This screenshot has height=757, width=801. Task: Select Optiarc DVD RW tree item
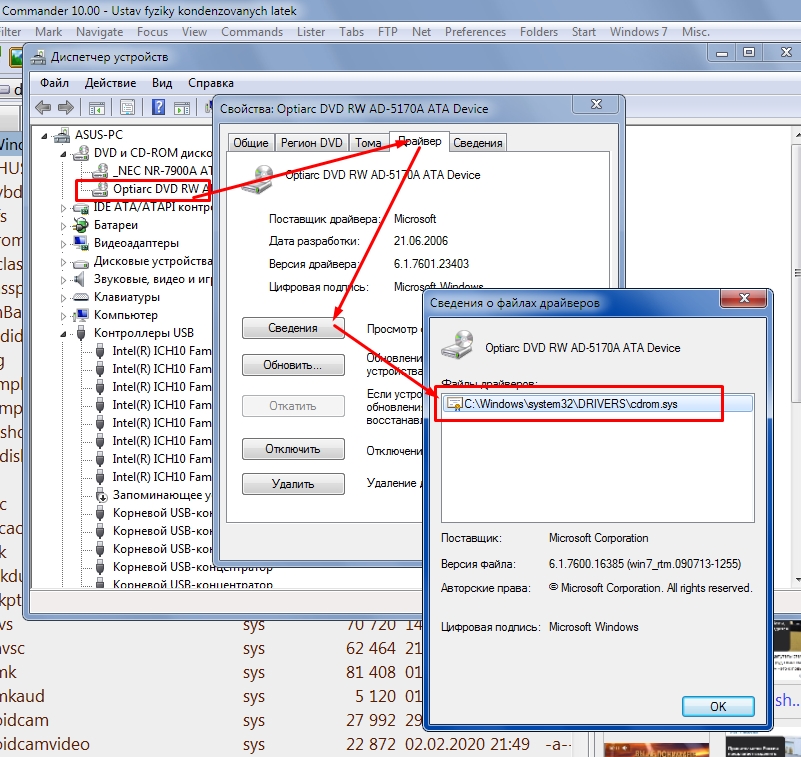pyautogui.click(x=161, y=189)
